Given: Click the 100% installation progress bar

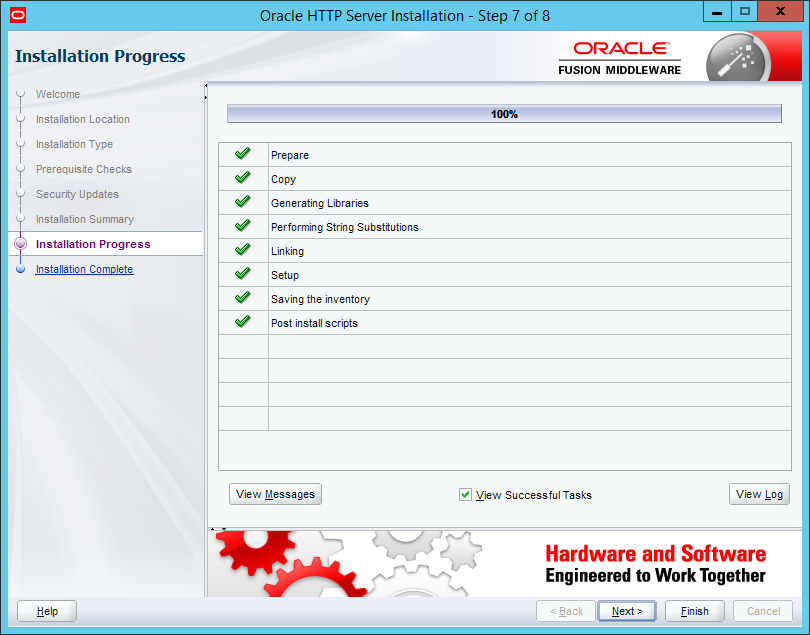Looking at the screenshot, I should 504,114.
